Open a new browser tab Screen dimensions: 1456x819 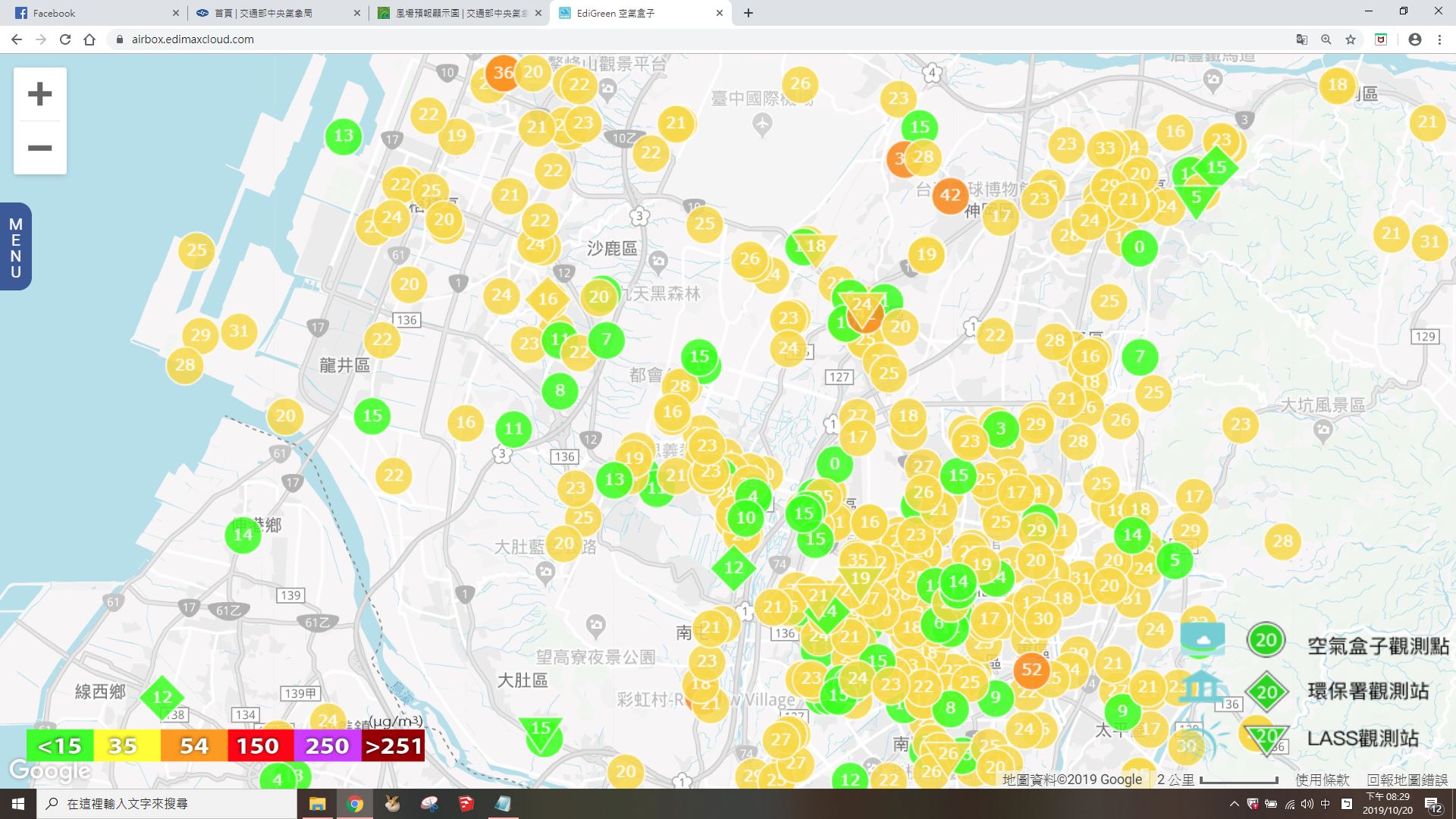pos(748,13)
